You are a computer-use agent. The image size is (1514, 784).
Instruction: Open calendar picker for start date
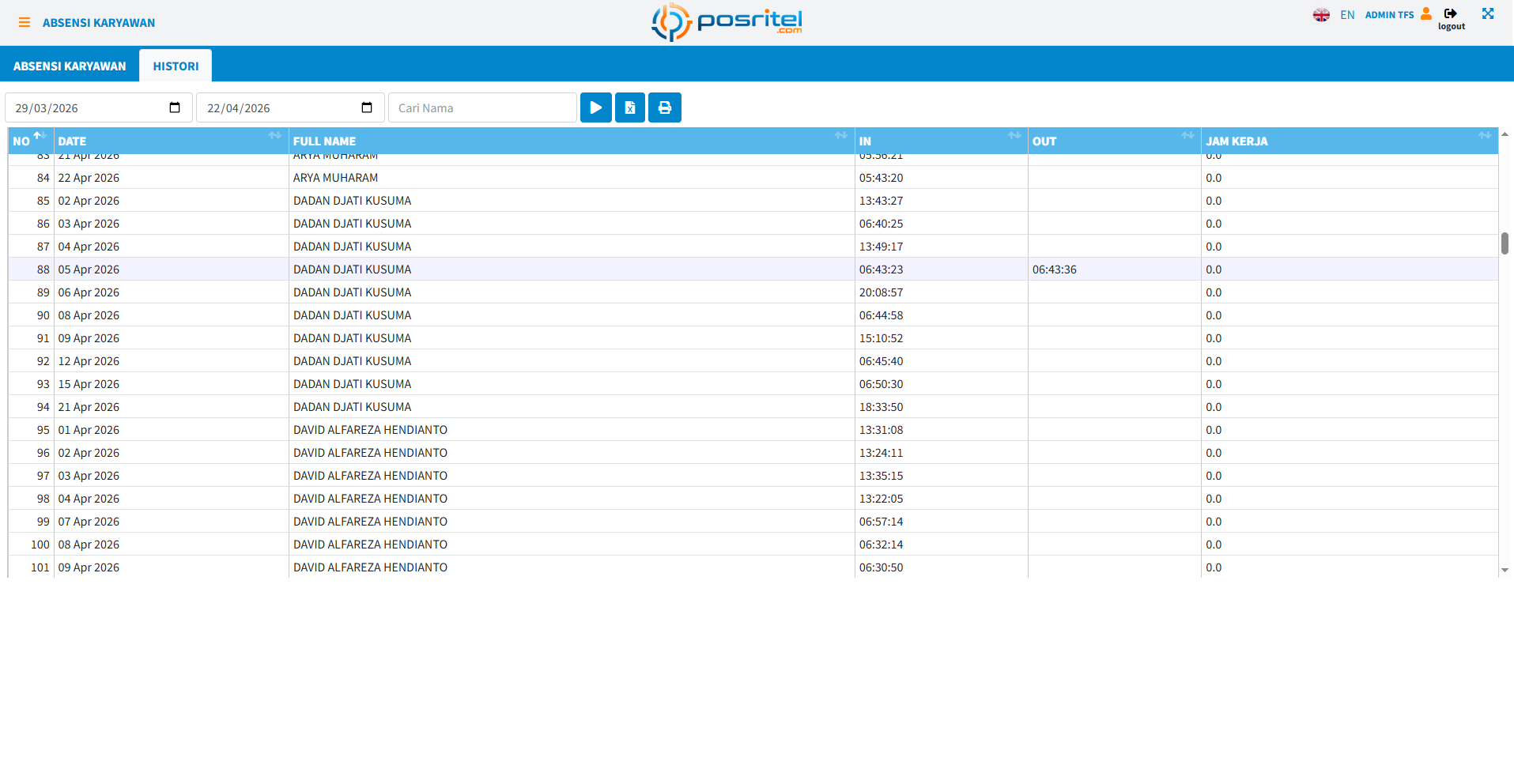175,107
